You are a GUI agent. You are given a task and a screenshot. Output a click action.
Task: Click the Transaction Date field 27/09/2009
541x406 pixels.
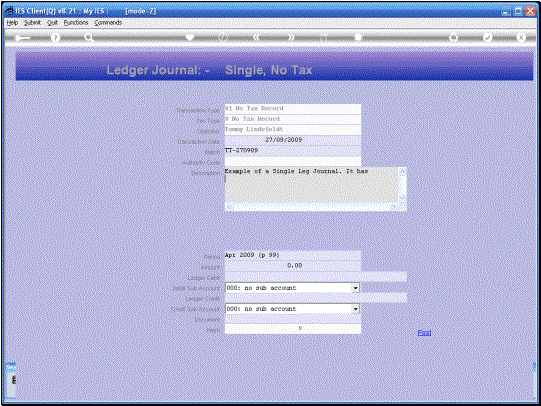293,140
